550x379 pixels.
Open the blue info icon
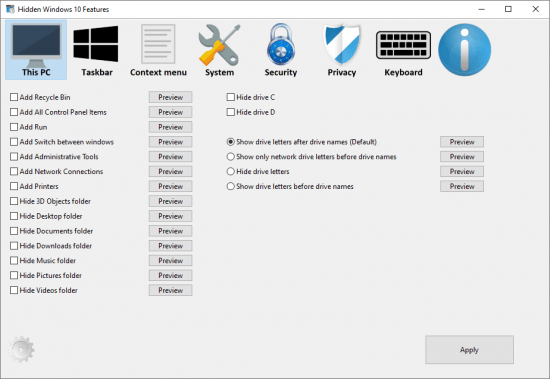coord(464,49)
